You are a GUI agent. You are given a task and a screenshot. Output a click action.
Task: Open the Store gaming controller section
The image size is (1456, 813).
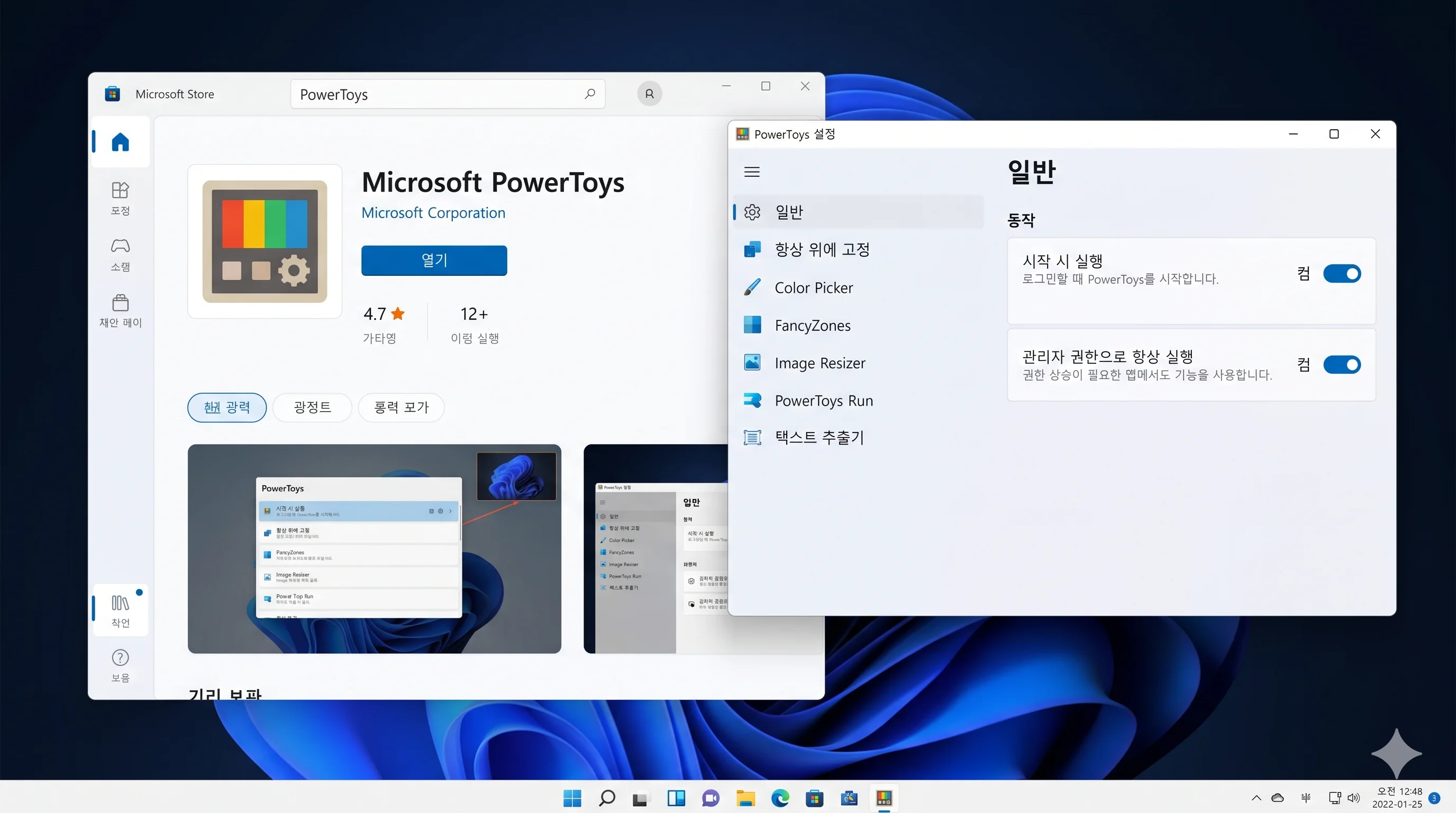(x=121, y=254)
